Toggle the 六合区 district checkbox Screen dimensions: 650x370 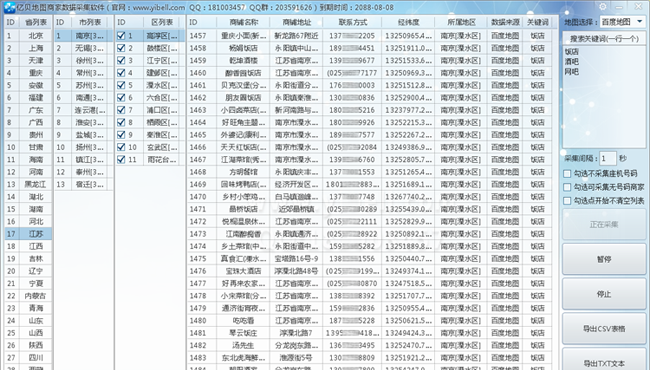pyautogui.click(x=121, y=98)
